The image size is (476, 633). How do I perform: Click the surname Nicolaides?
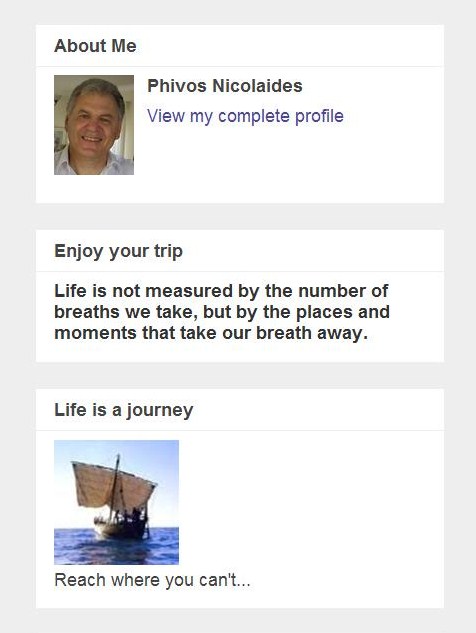[257, 86]
